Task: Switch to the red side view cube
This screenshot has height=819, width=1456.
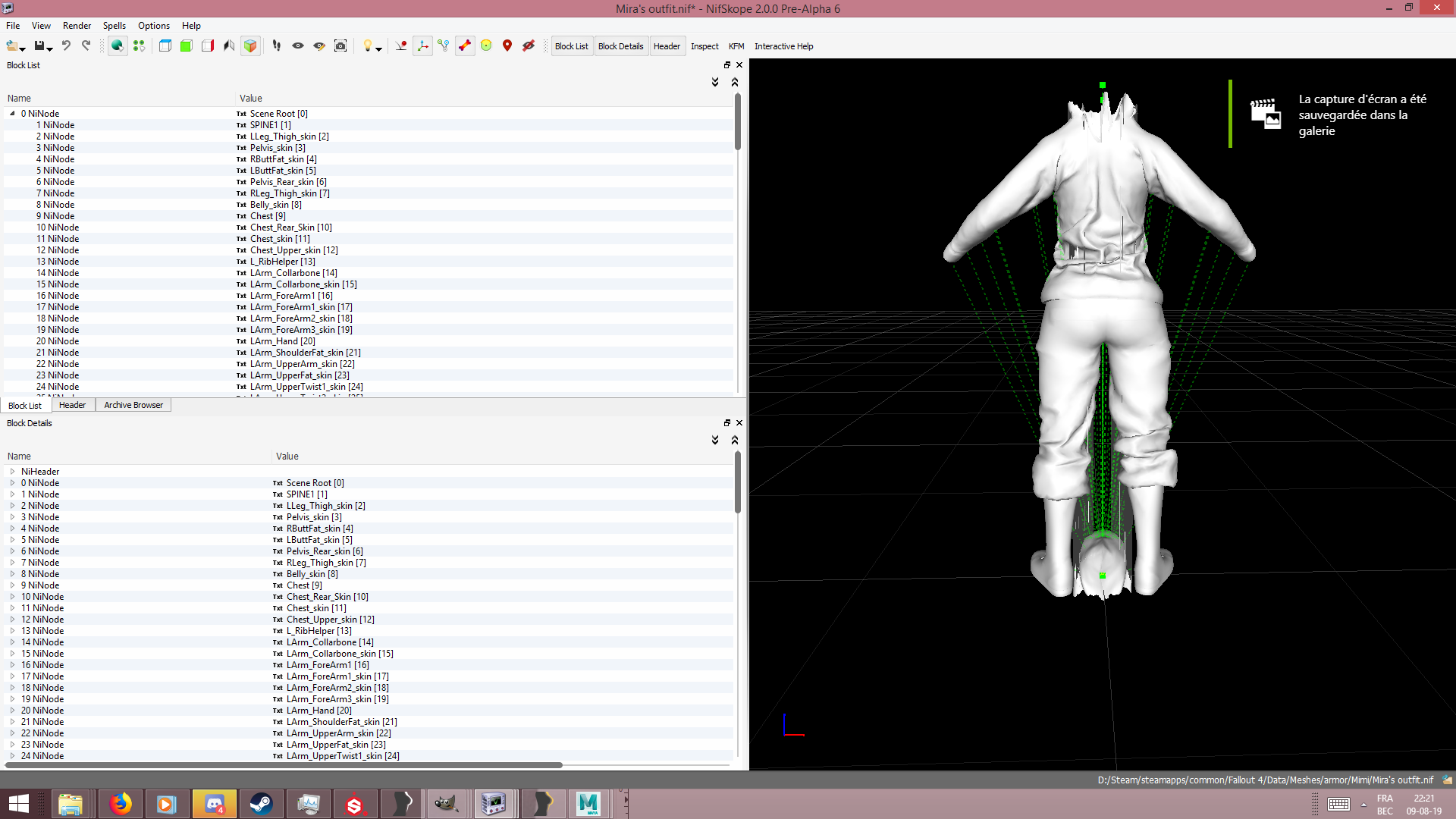Action: (207, 46)
